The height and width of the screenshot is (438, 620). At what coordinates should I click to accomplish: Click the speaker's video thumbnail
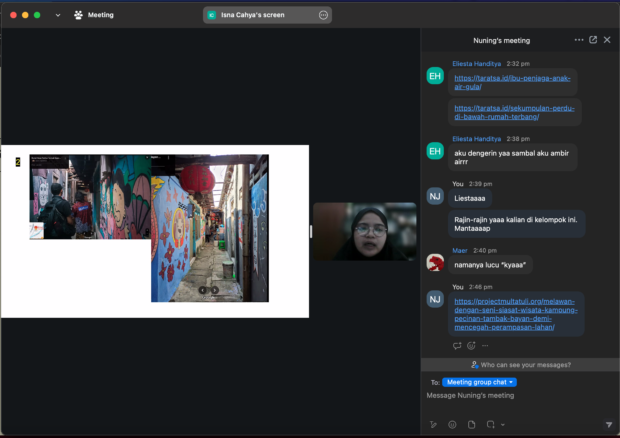point(364,231)
